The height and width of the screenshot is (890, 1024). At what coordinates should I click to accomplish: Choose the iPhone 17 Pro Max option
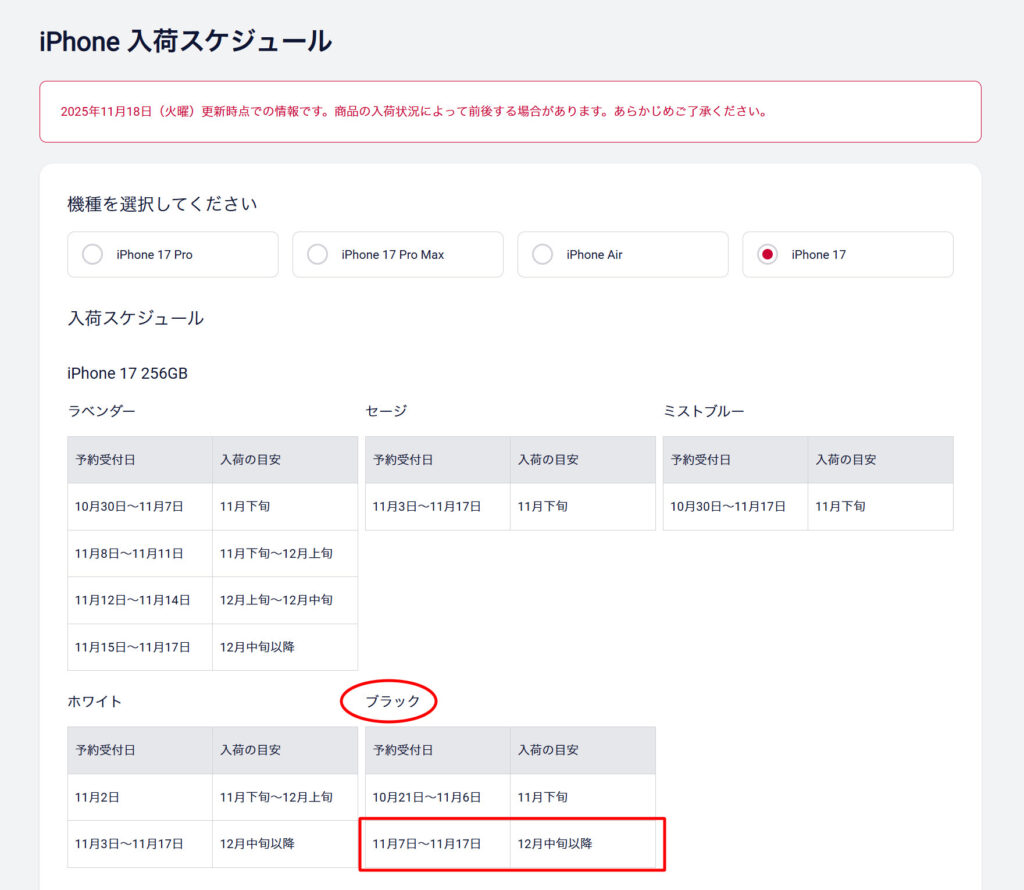pos(318,255)
